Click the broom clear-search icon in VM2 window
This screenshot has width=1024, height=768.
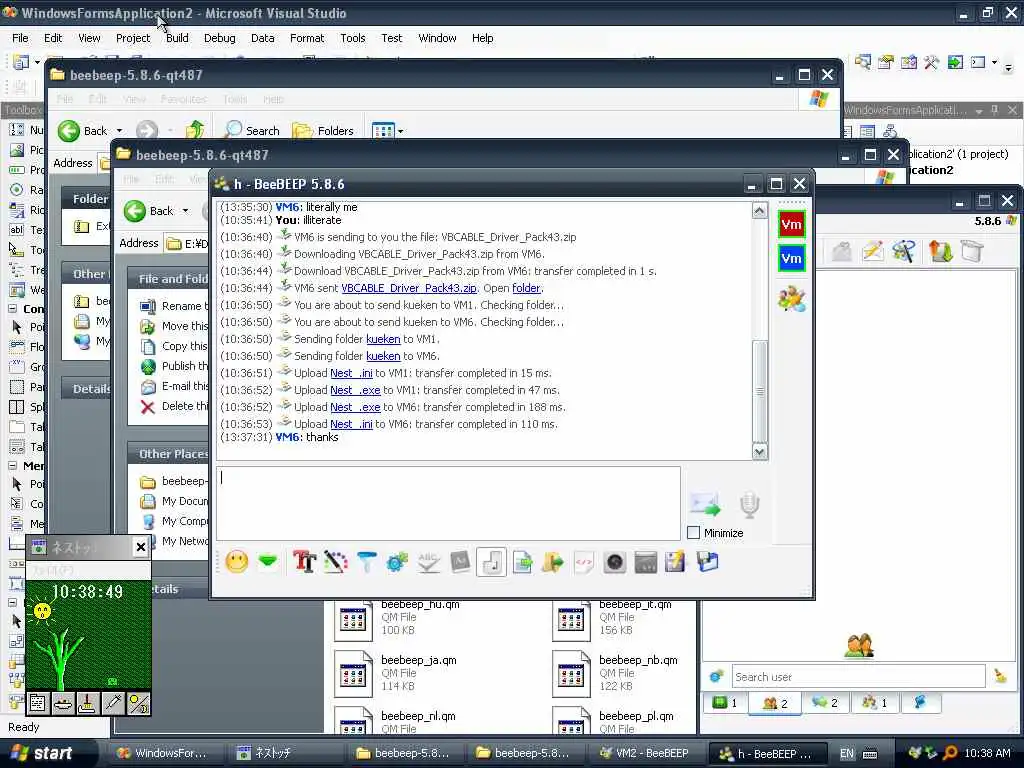[1000, 676]
